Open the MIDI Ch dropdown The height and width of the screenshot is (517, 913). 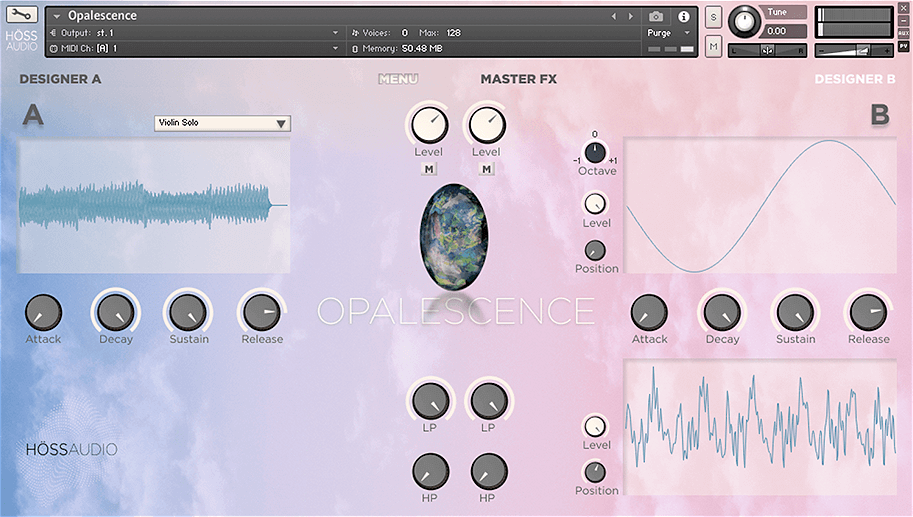point(194,48)
